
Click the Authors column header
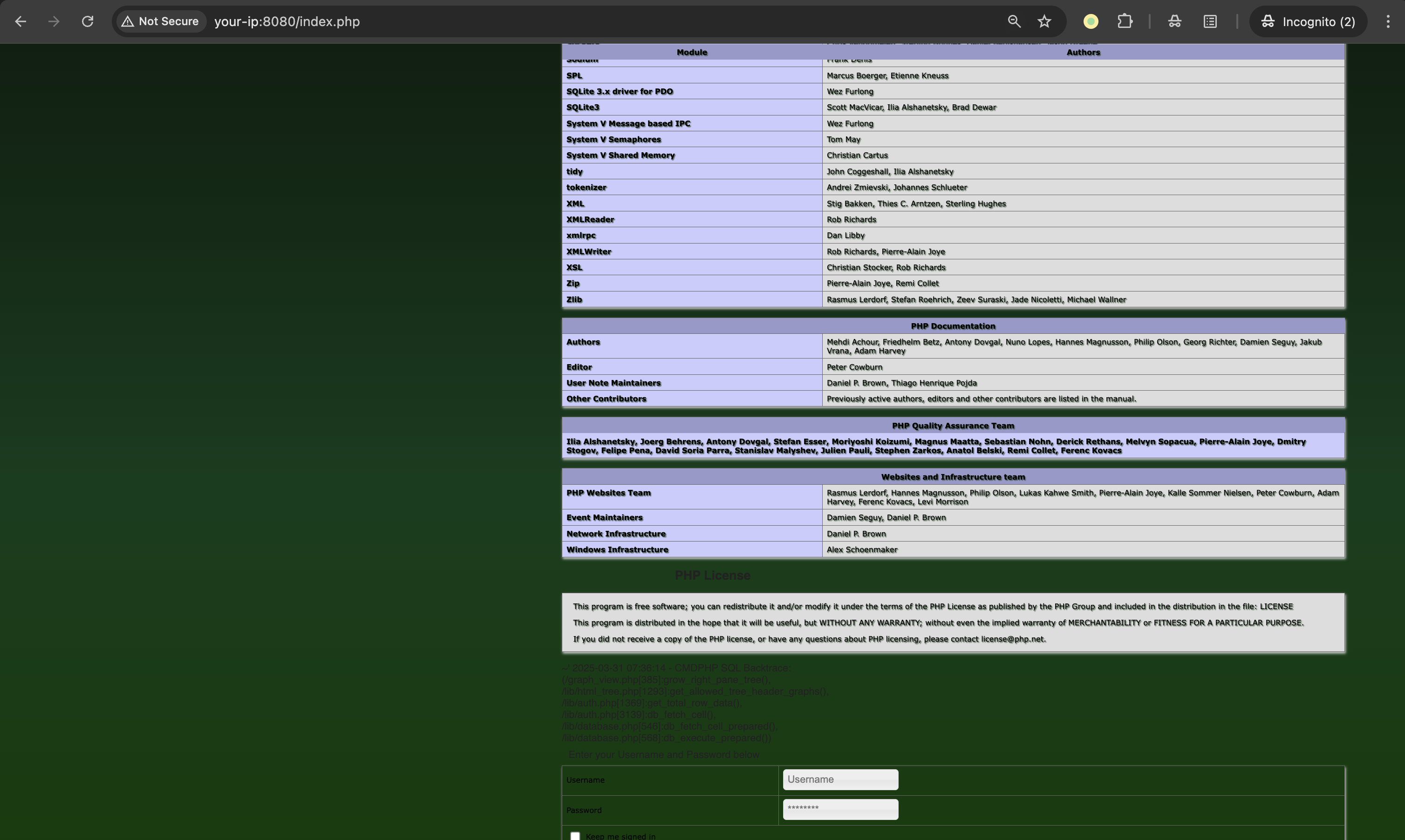point(1083,52)
